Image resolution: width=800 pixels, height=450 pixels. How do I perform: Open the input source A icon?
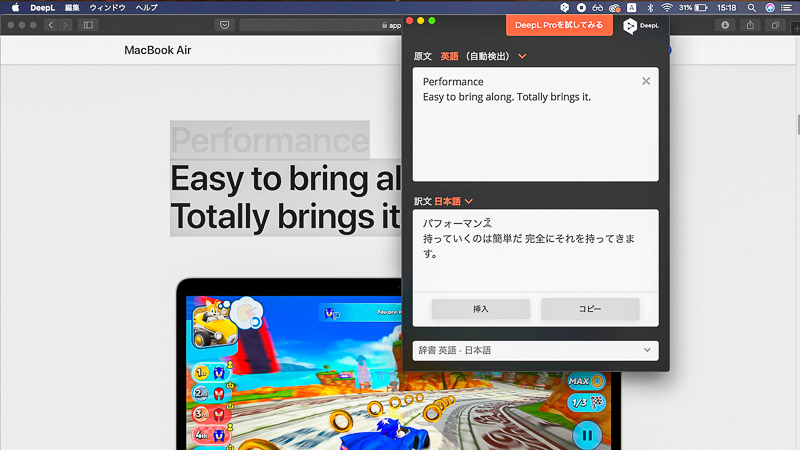(x=632, y=8)
